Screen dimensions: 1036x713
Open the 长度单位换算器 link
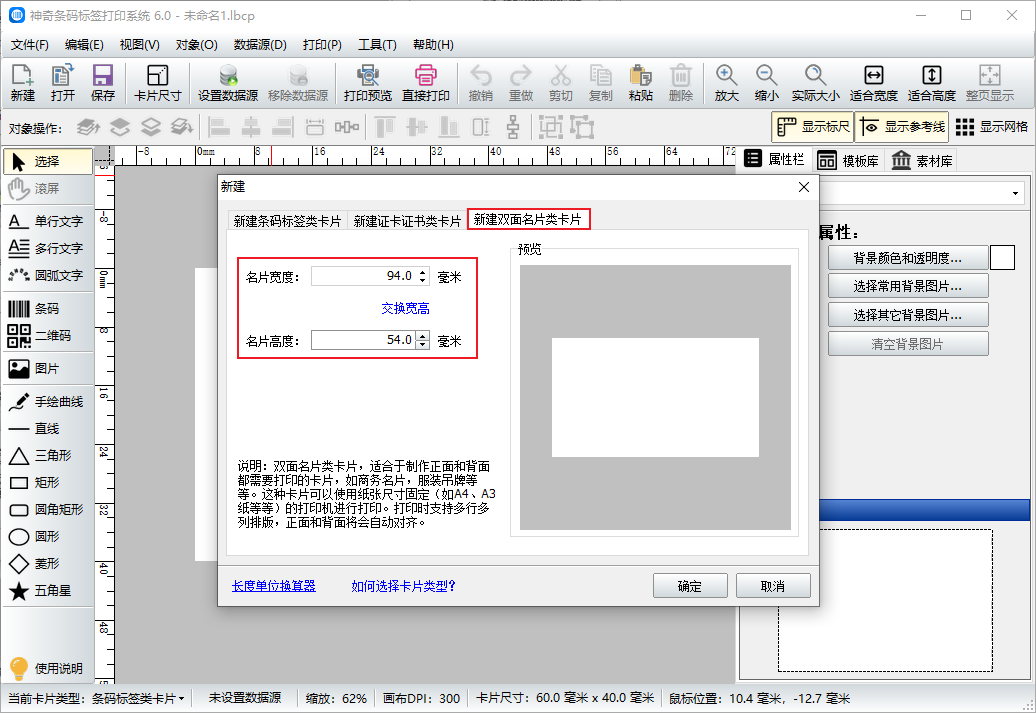point(273,586)
